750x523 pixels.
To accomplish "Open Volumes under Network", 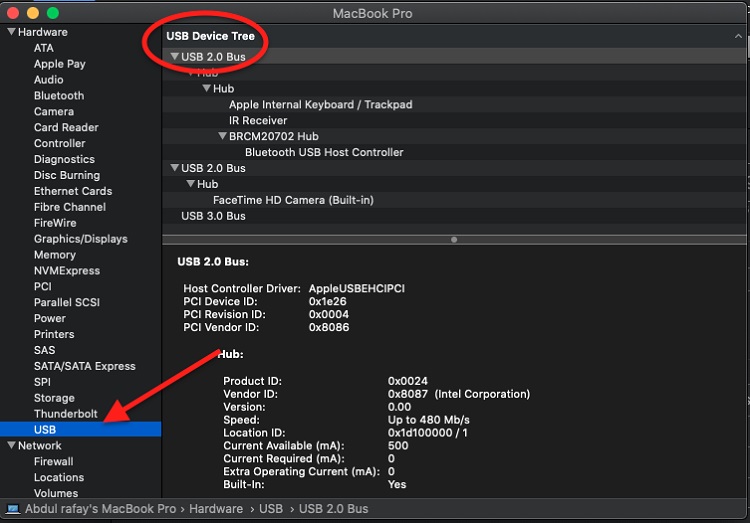I will tap(56, 493).
